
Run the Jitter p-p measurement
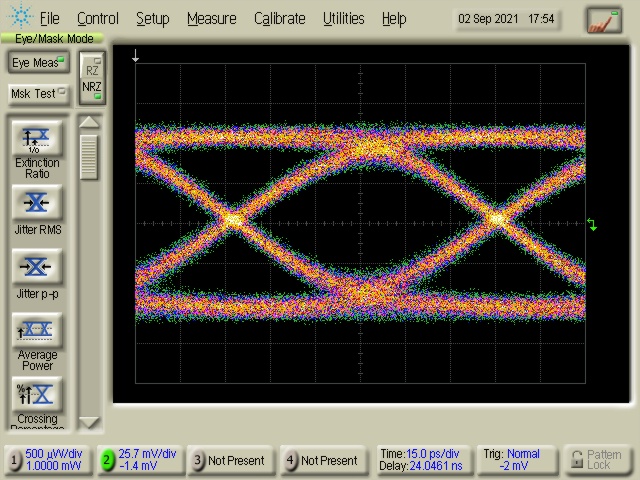37,267
